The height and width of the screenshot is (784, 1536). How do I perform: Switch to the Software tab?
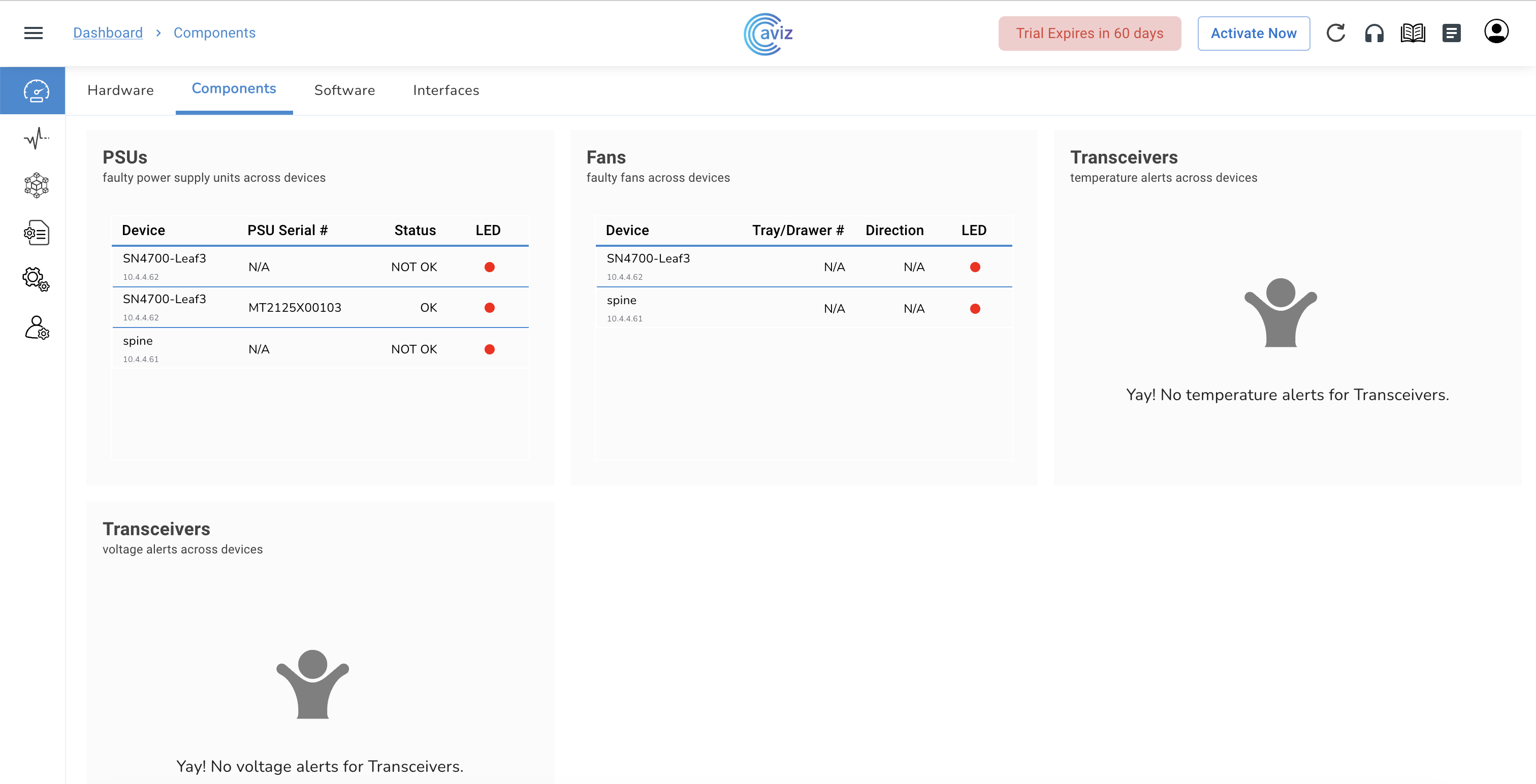[345, 90]
